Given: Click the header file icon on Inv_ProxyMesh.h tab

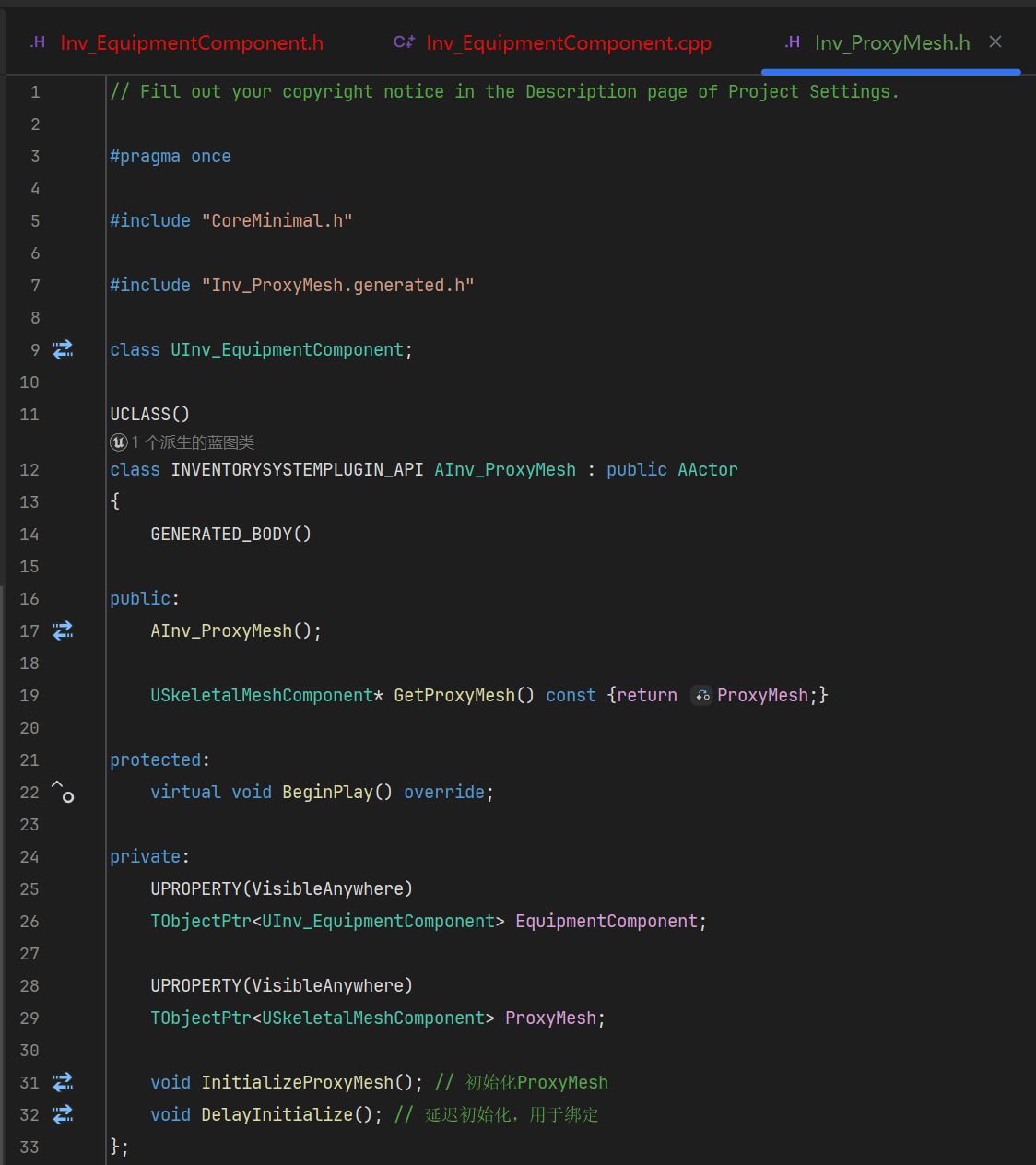Looking at the screenshot, I should [x=792, y=42].
